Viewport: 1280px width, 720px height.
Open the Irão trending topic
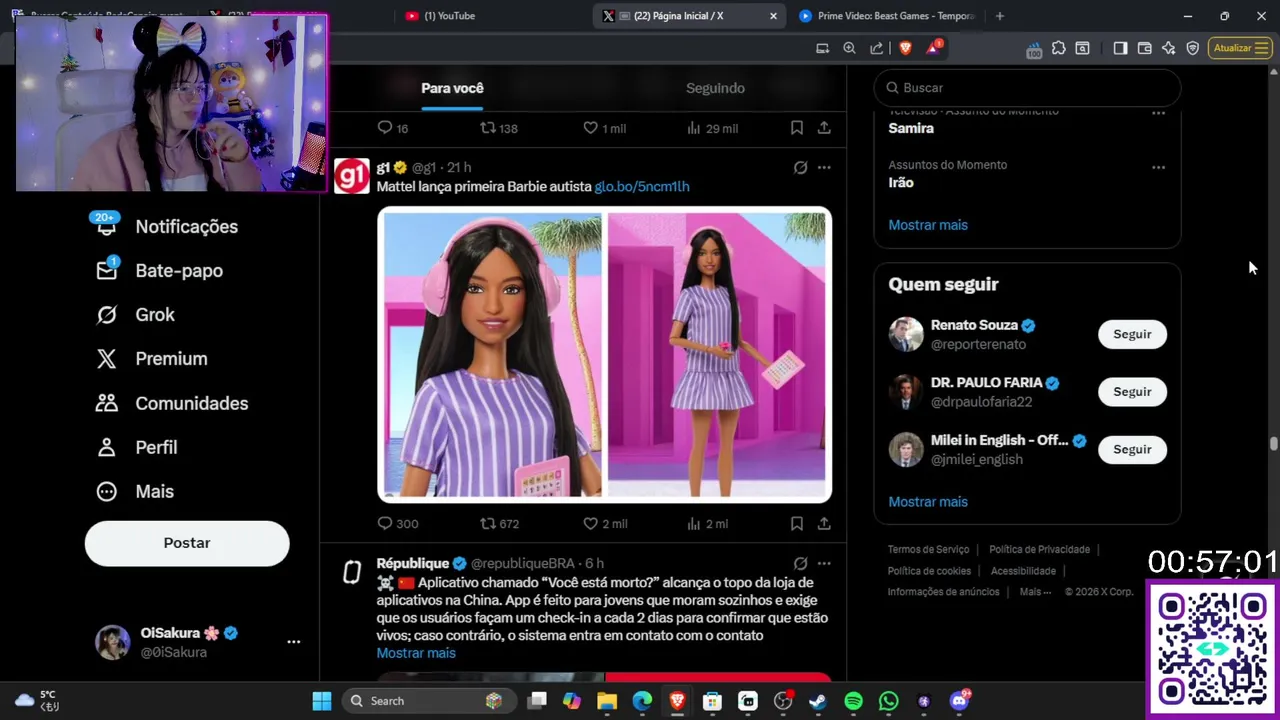coord(901,183)
